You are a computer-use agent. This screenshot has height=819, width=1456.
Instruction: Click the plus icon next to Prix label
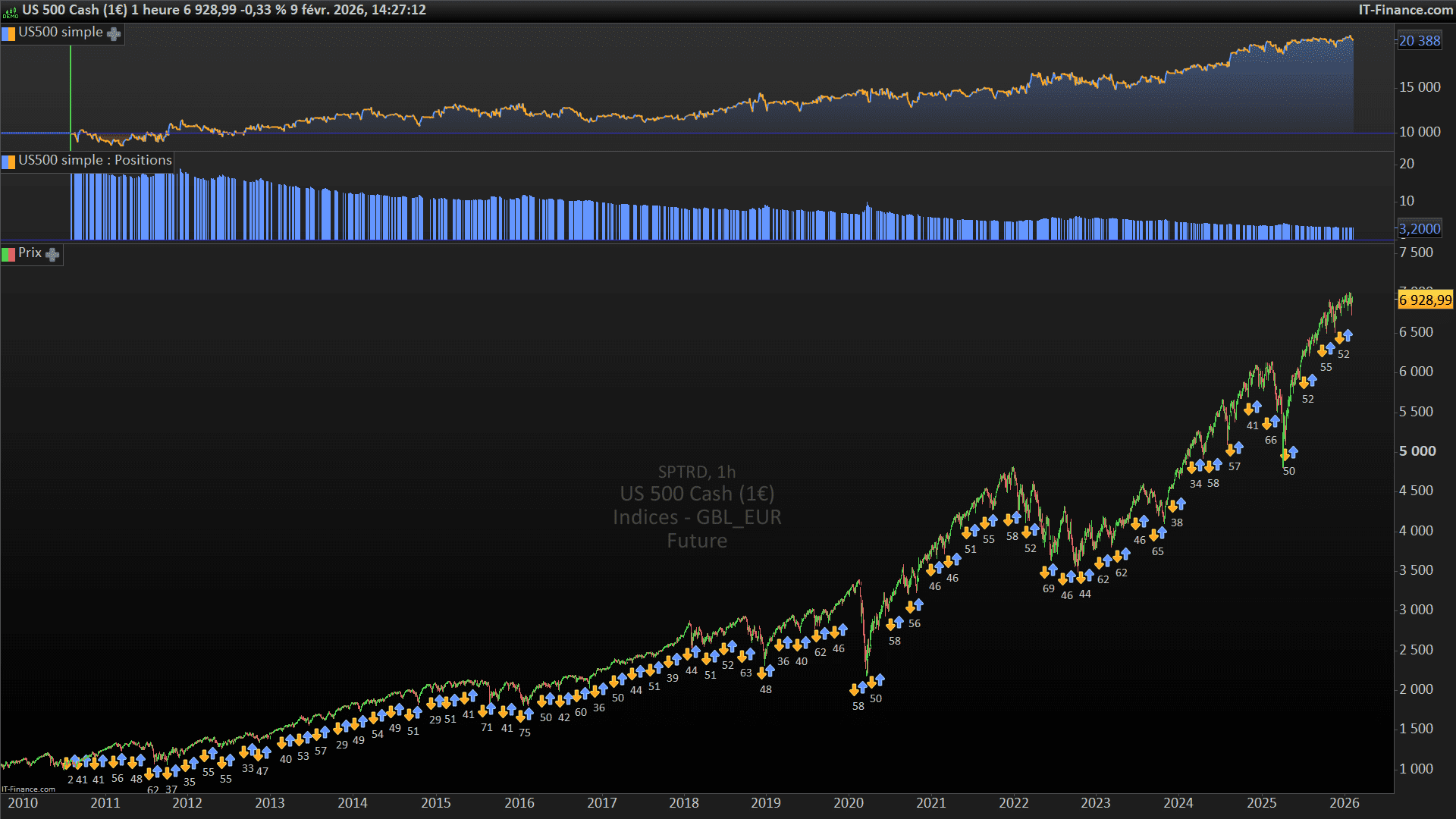point(52,255)
